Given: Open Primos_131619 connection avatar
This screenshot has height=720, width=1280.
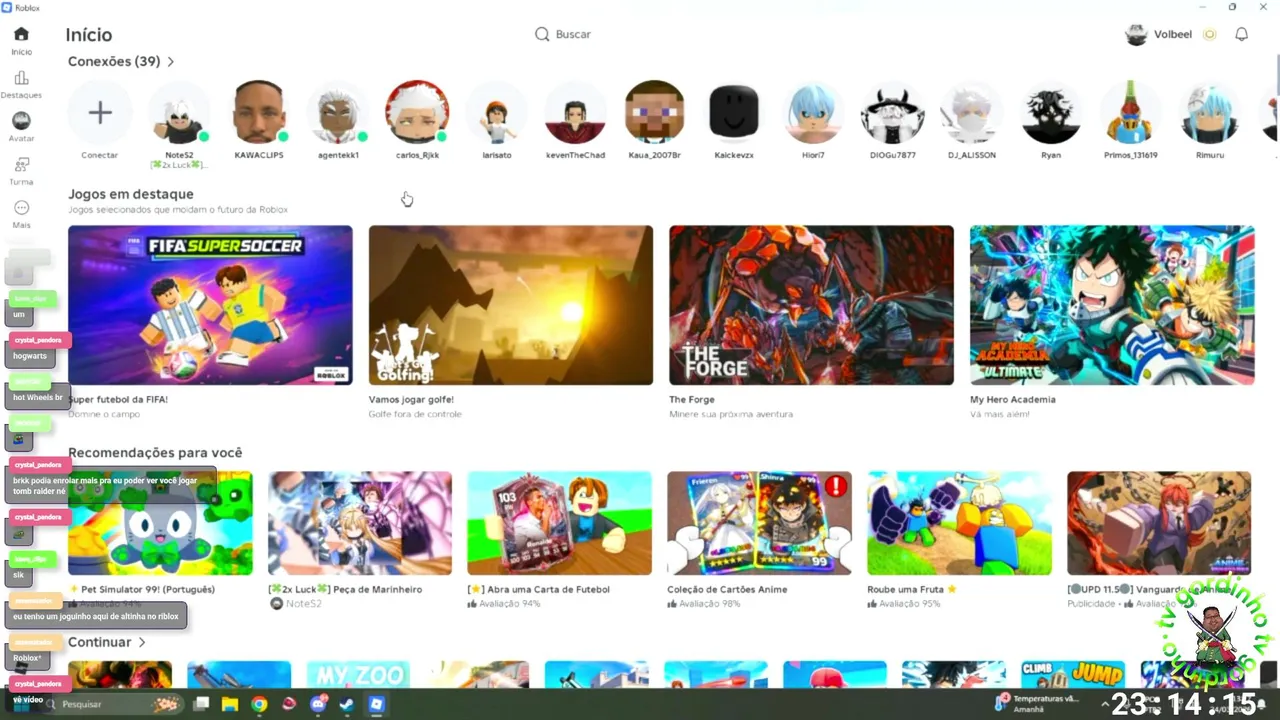Looking at the screenshot, I should (1130, 113).
